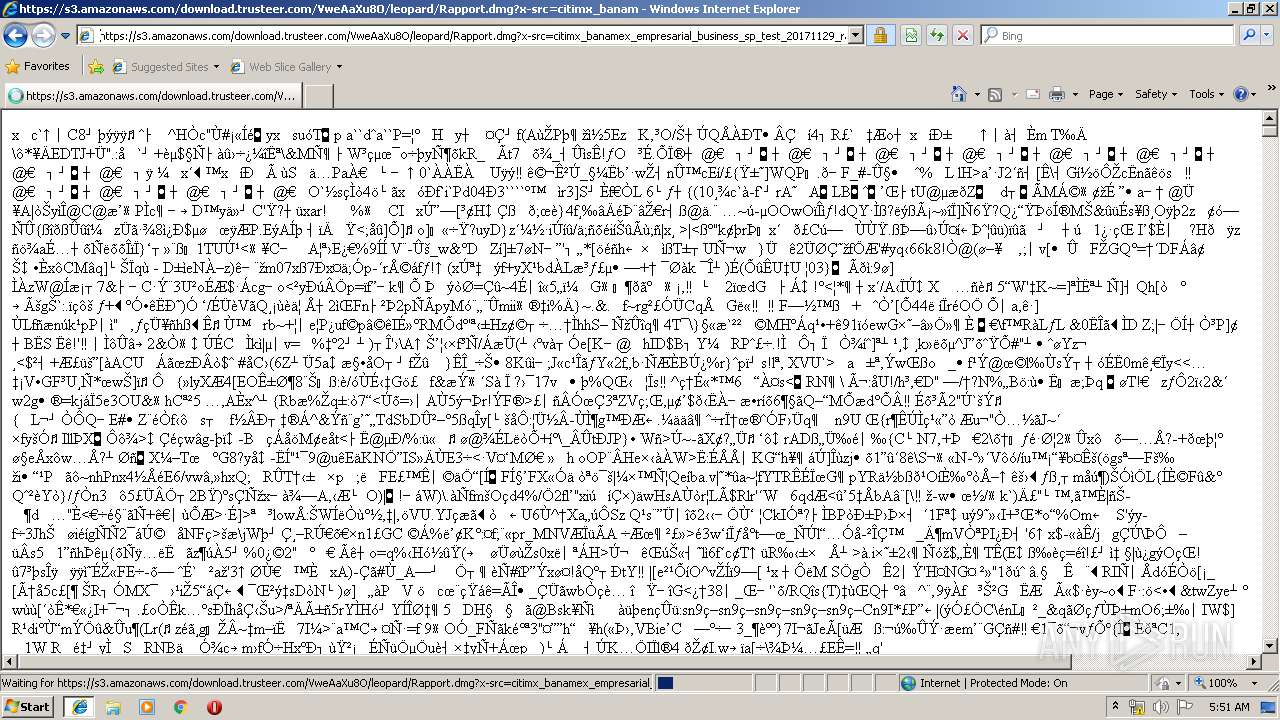
Task: Open Windows Explorer folder taskbar icon
Action: [113, 706]
